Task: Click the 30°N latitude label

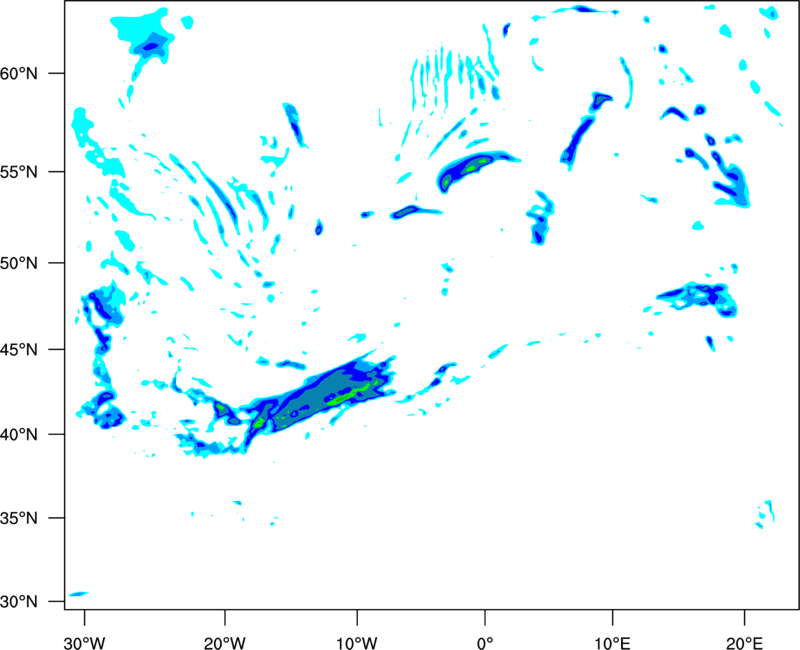Action: pyautogui.click(x=19, y=602)
